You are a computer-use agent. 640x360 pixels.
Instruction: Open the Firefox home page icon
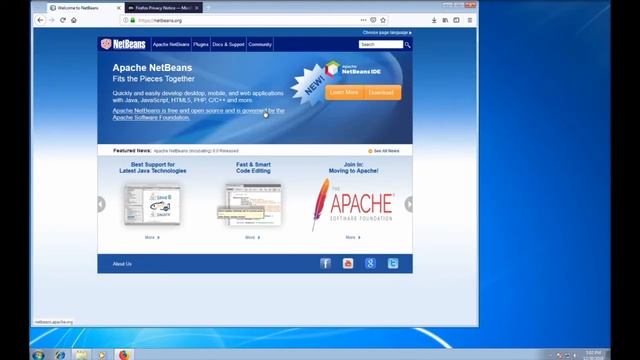click(x=74, y=20)
